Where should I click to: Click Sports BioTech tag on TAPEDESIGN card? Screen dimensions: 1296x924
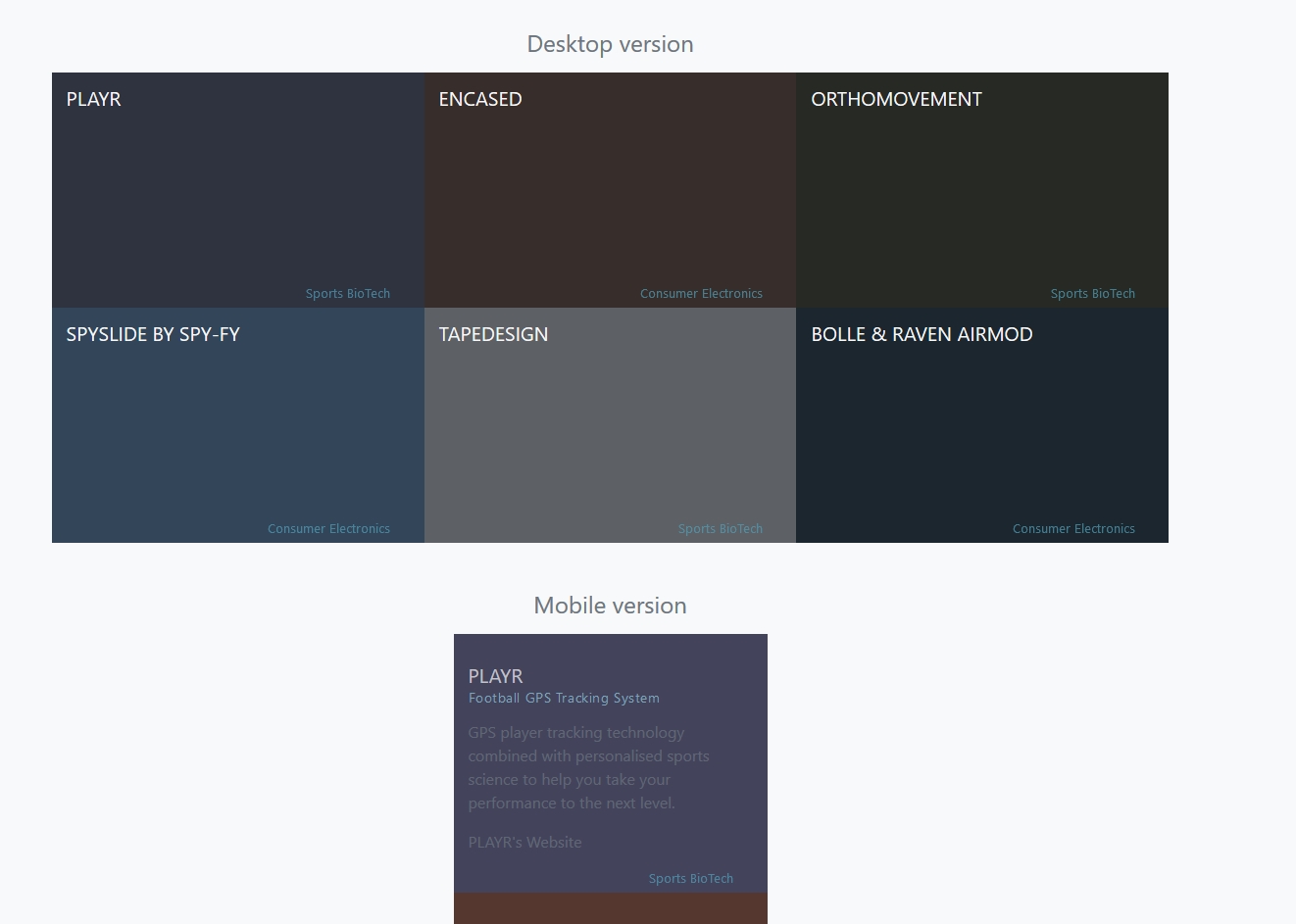click(x=720, y=529)
